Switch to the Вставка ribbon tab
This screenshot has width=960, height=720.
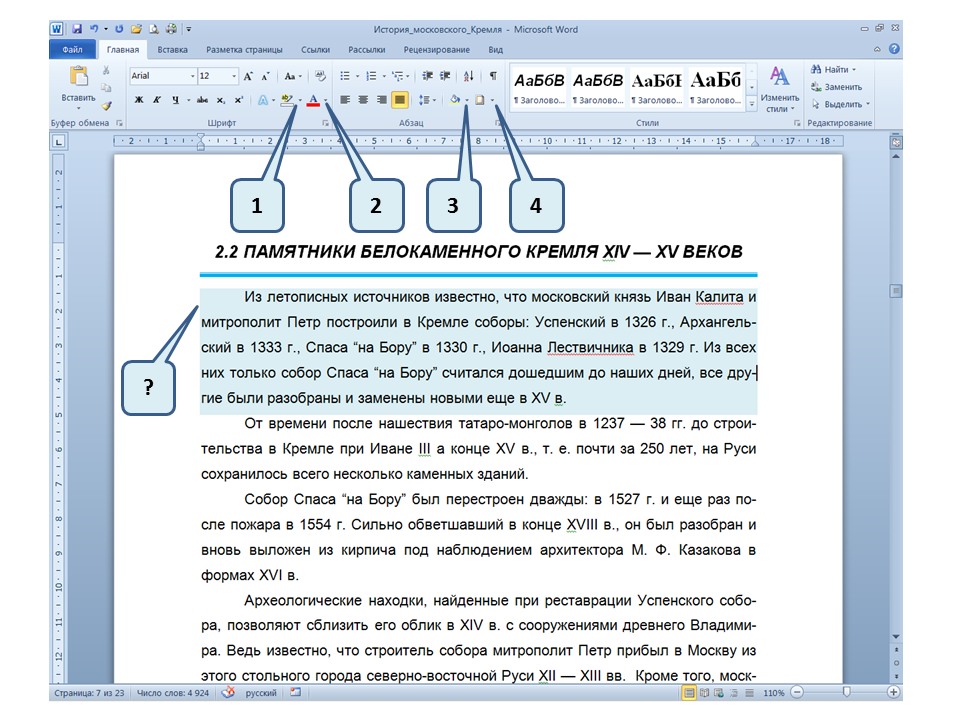(172, 49)
